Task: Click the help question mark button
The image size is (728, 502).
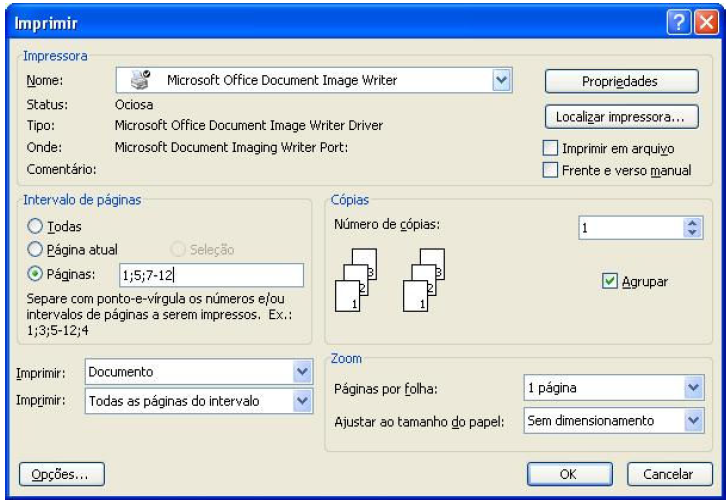Action: tap(677, 21)
